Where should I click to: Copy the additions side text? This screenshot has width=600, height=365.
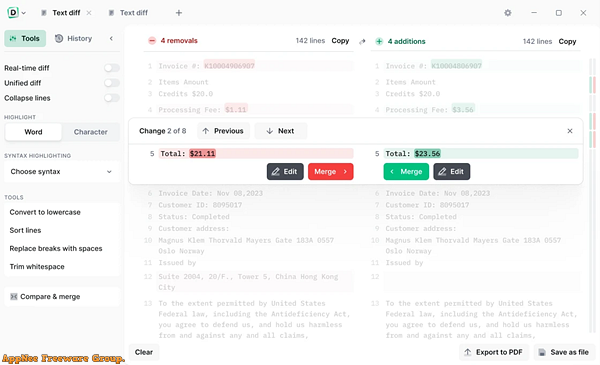point(567,41)
